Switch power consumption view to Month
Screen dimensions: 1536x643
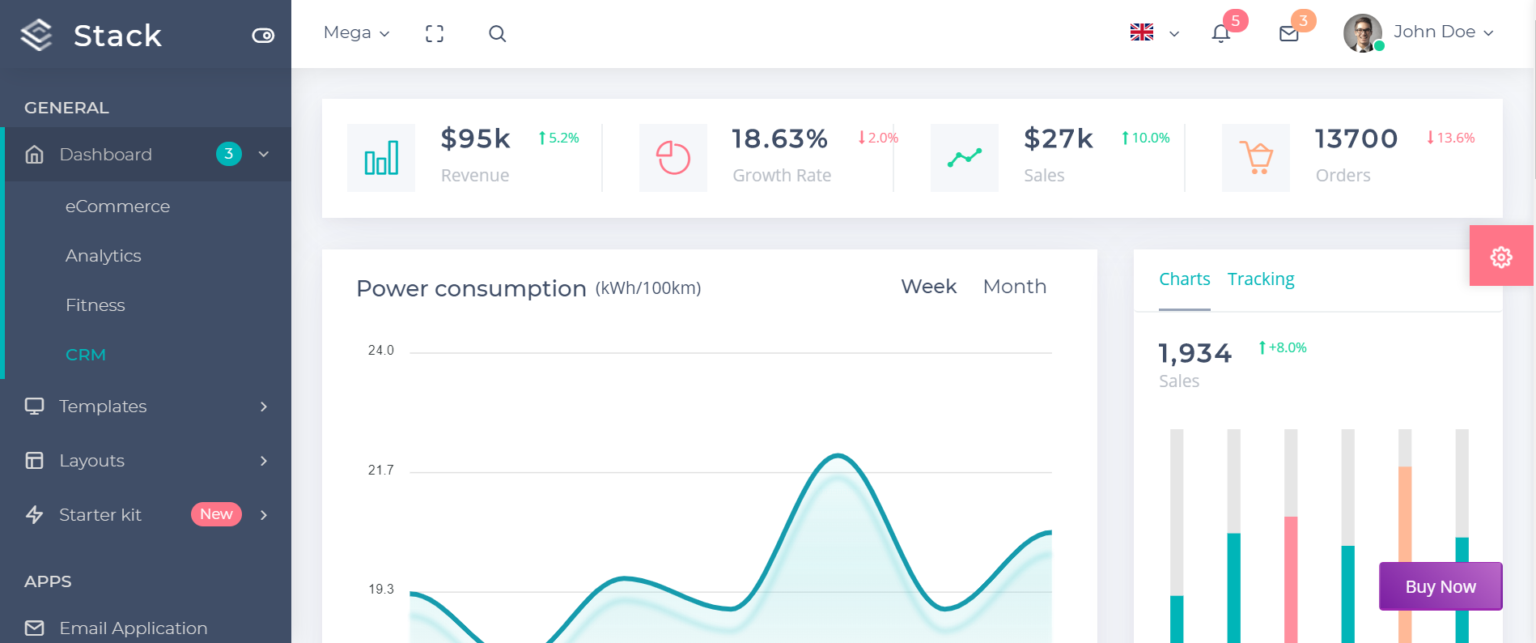pyautogui.click(x=1014, y=286)
